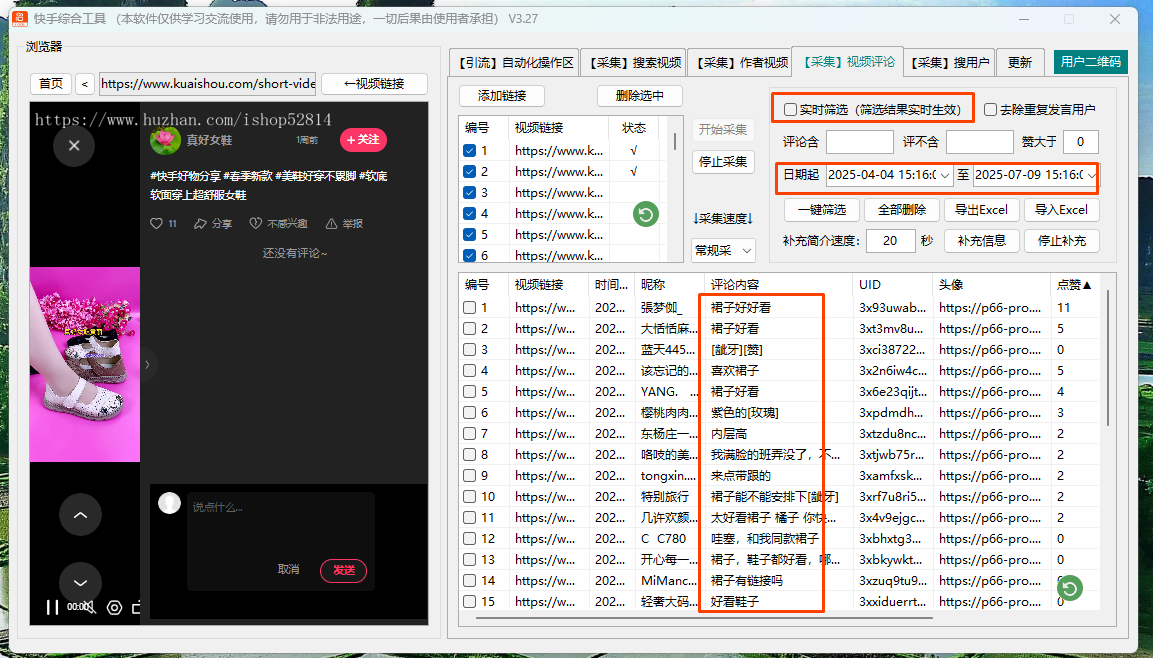Click the browser URL address field
Screen dimensions: 1153x658
tap(207, 84)
